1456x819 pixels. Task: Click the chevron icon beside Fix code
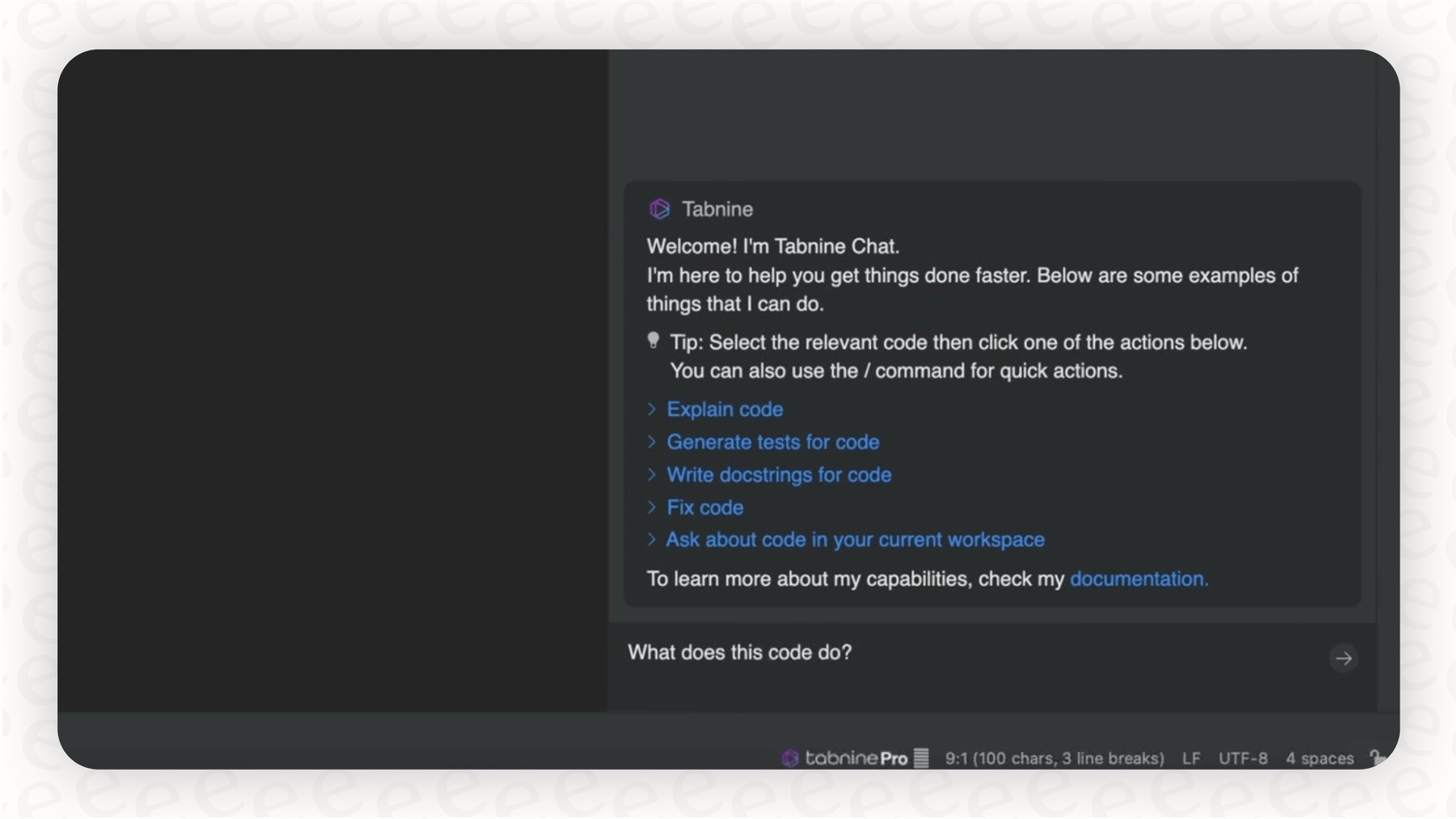[x=652, y=507]
